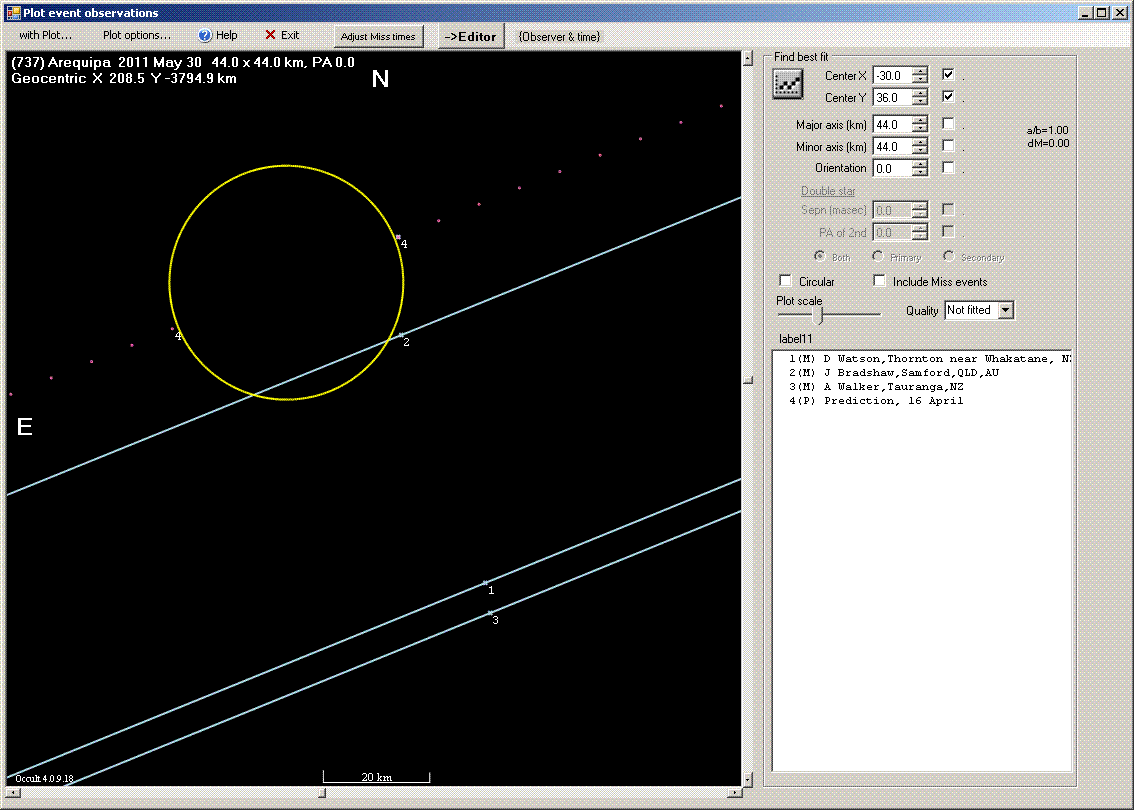Viewport: 1134px width, 810px height.
Task: Select observer row 3 A Walker, Tauranga
Action: pos(876,387)
